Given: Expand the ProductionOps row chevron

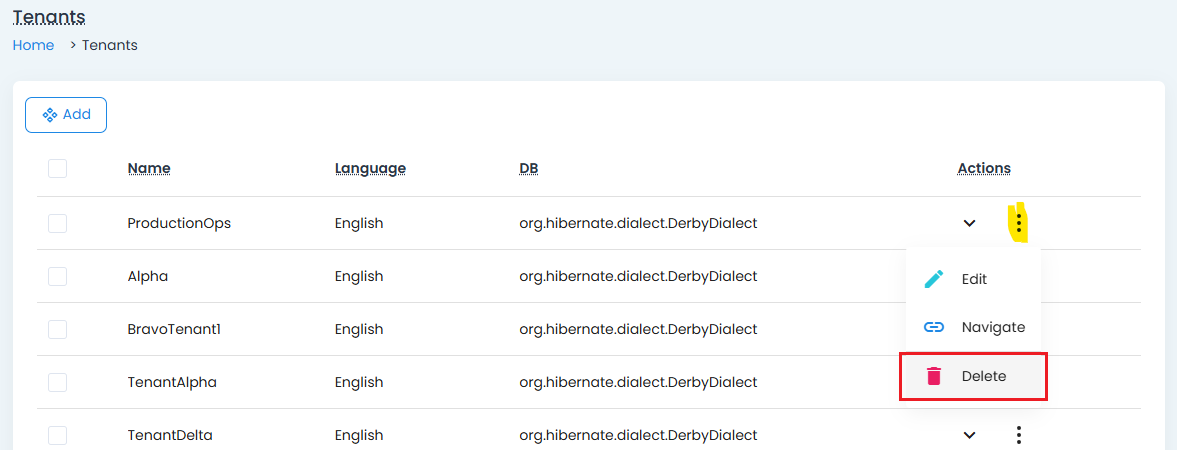Looking at the screenshot, I should (969, 223).
